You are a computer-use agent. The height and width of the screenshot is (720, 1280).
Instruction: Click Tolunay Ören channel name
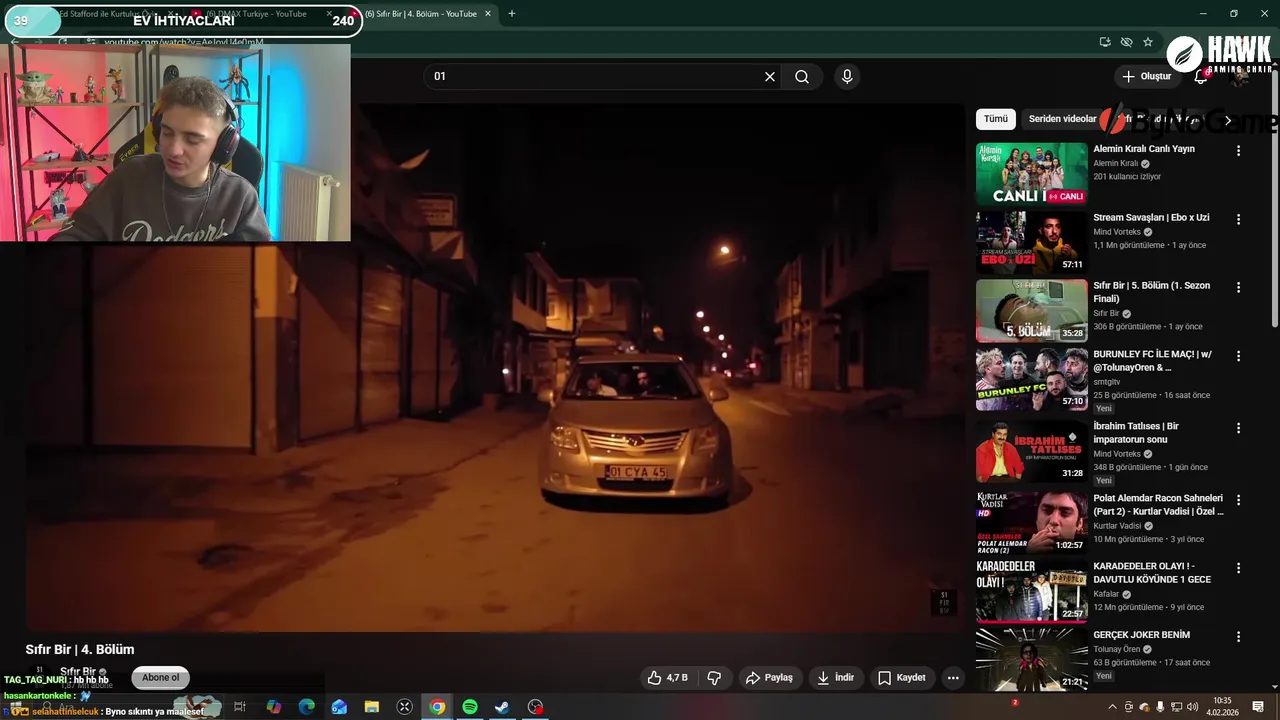(x=1116, y=649)
